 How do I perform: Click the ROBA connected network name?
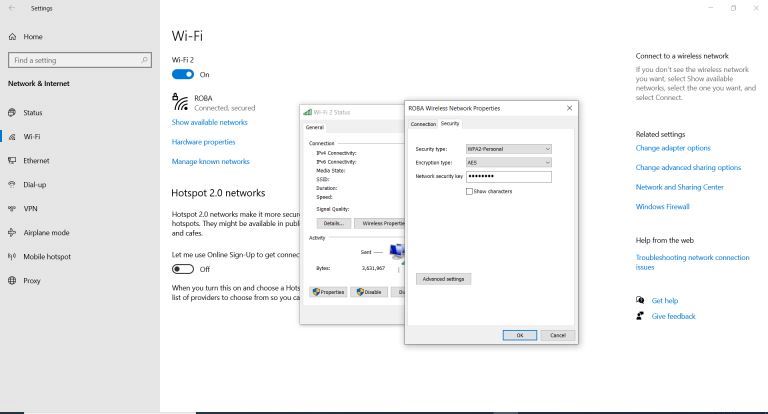tap(203, 98)
